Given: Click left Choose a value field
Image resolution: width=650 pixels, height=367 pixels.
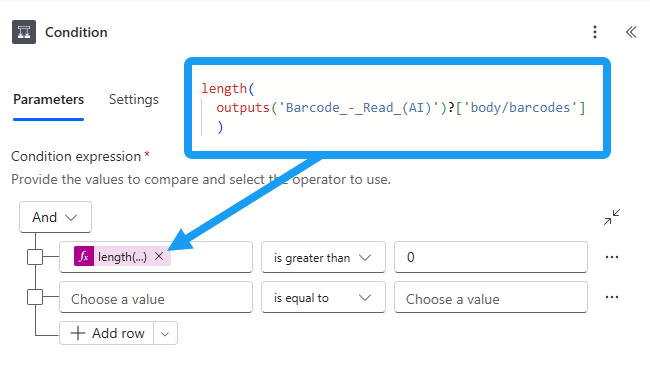Looking at the screenshot, I should point(156,297).
